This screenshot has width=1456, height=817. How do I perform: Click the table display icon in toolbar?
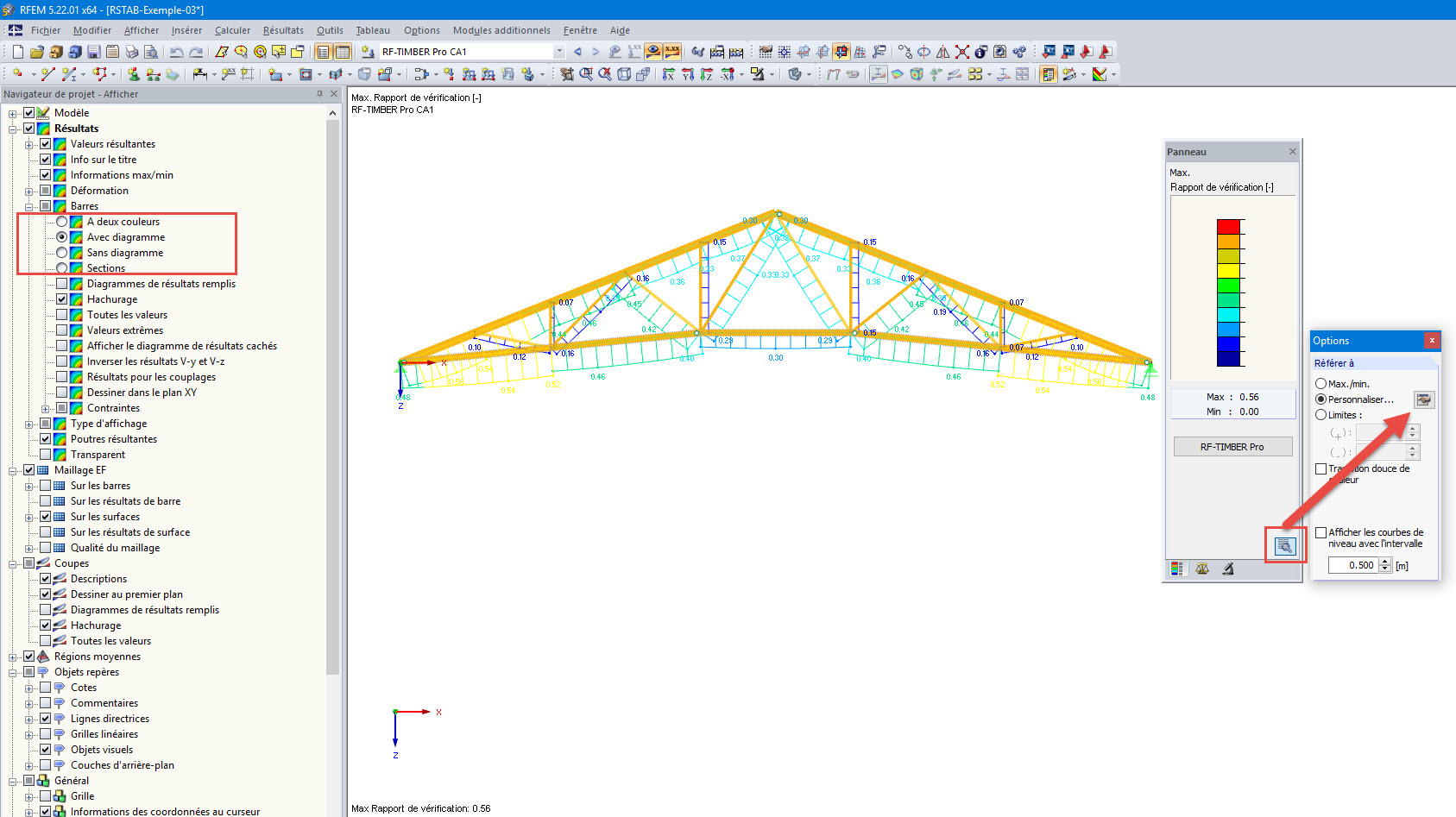pyautogui.click(x=343, y=52)
